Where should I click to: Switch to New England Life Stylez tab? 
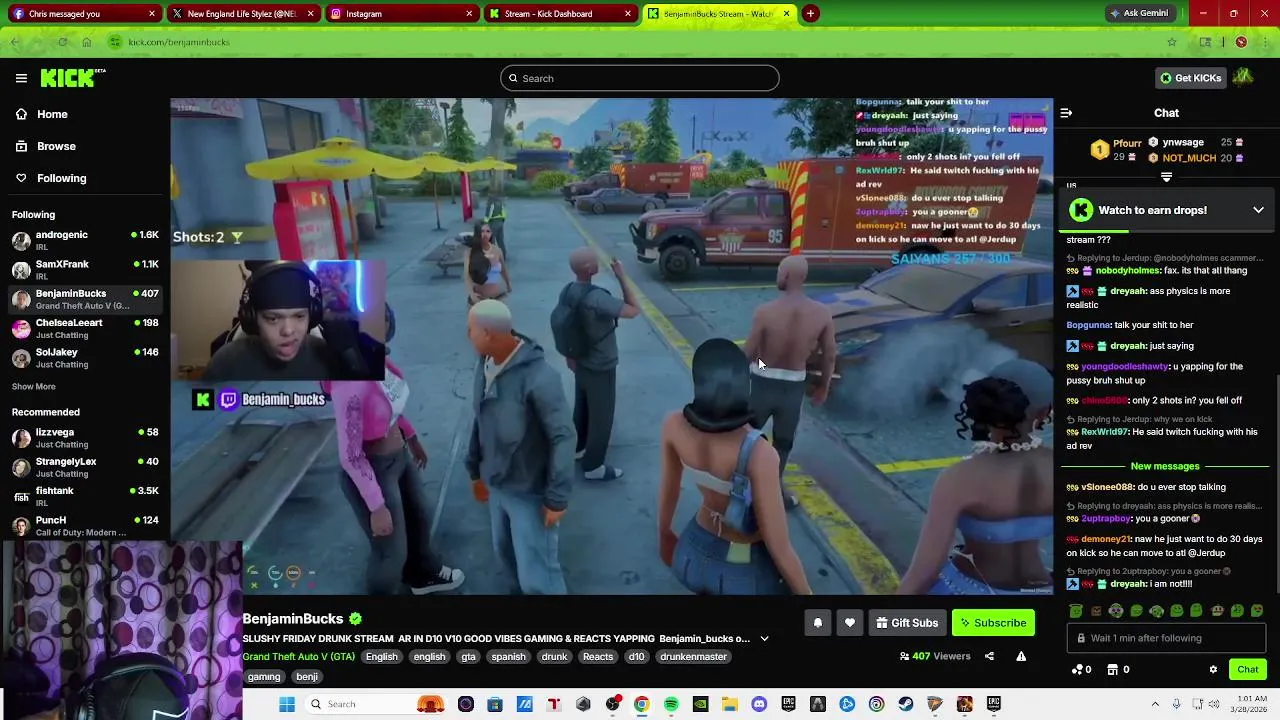tap(241, 14)
